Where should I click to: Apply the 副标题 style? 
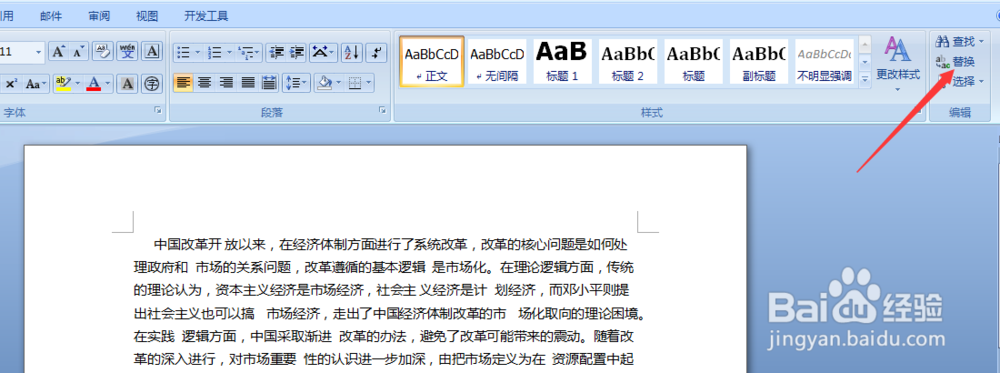tap(759, 61)
